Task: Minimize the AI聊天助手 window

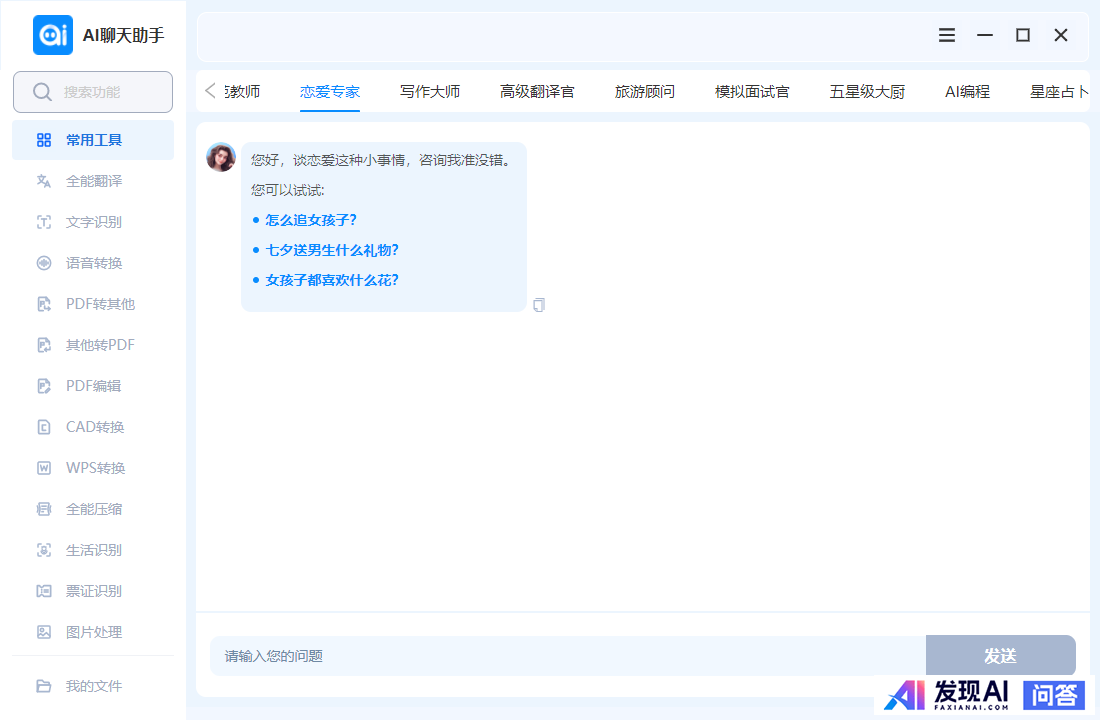Action: (985, 35)
